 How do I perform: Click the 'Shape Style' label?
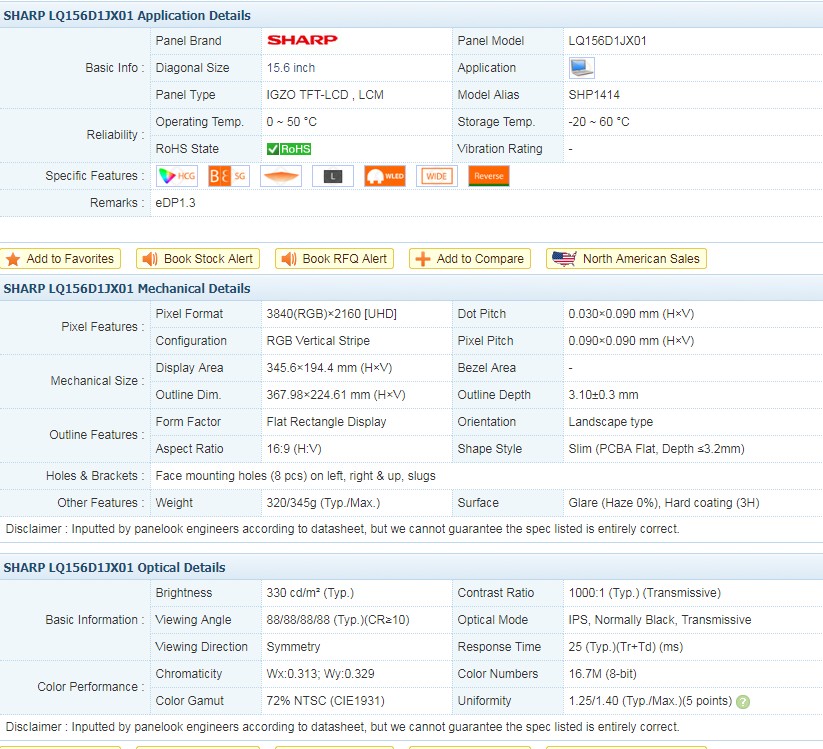tap(490, 449)
